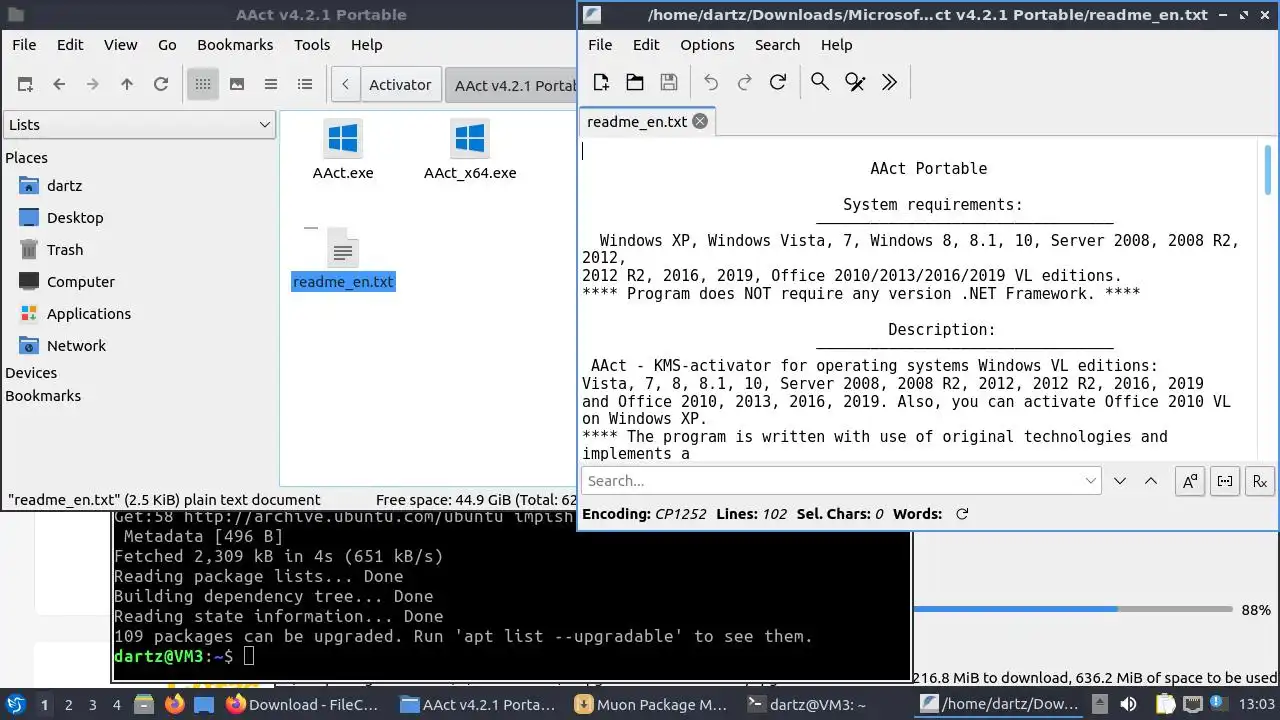Click the Find magnifier icon

point(820,82)
